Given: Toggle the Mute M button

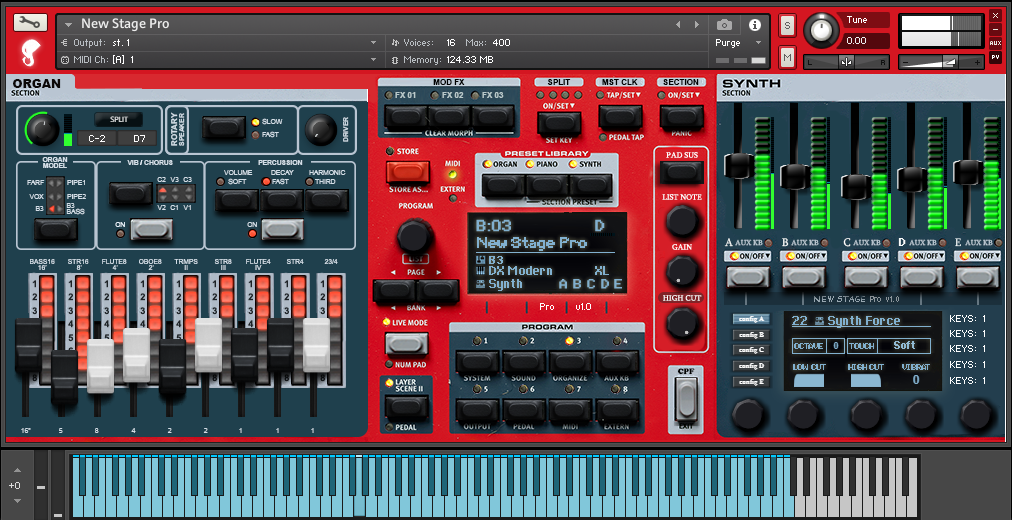Looking at the screenshot, I should (x=787, y=57).
